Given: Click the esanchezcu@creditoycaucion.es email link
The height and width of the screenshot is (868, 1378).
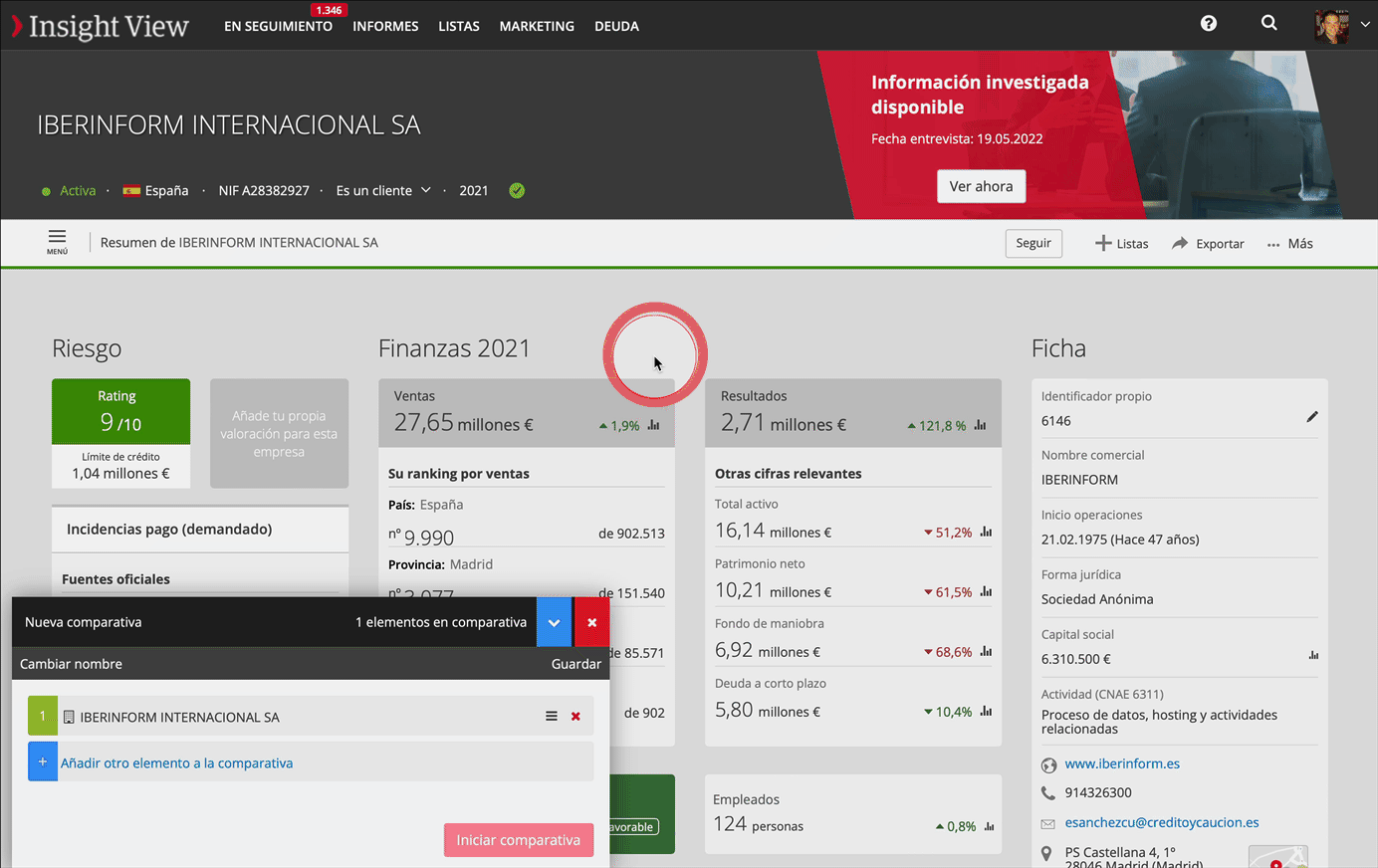Looking at the screenshot, I should tap(1162, 822).
